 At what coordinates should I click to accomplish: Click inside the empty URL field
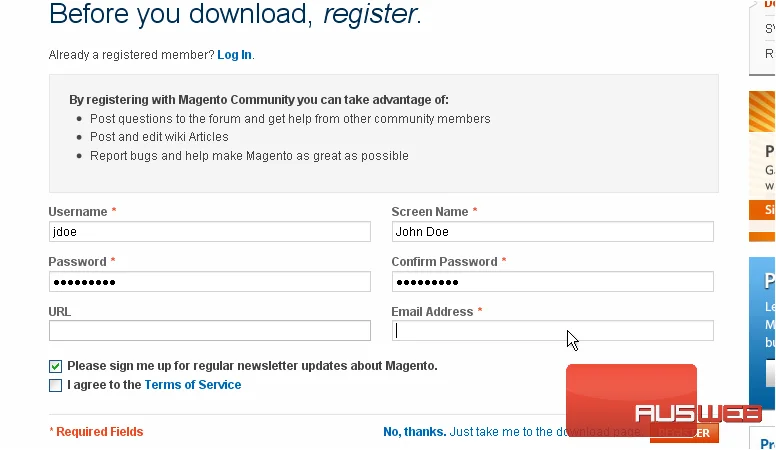pos(210,331)
